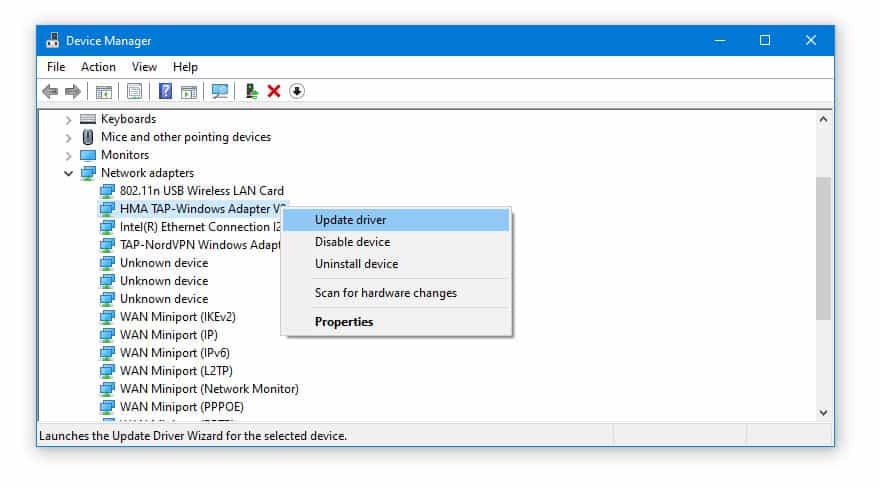Click the Back arrow toolbar icon
This screenshot has height=486, width=879.
50,91
